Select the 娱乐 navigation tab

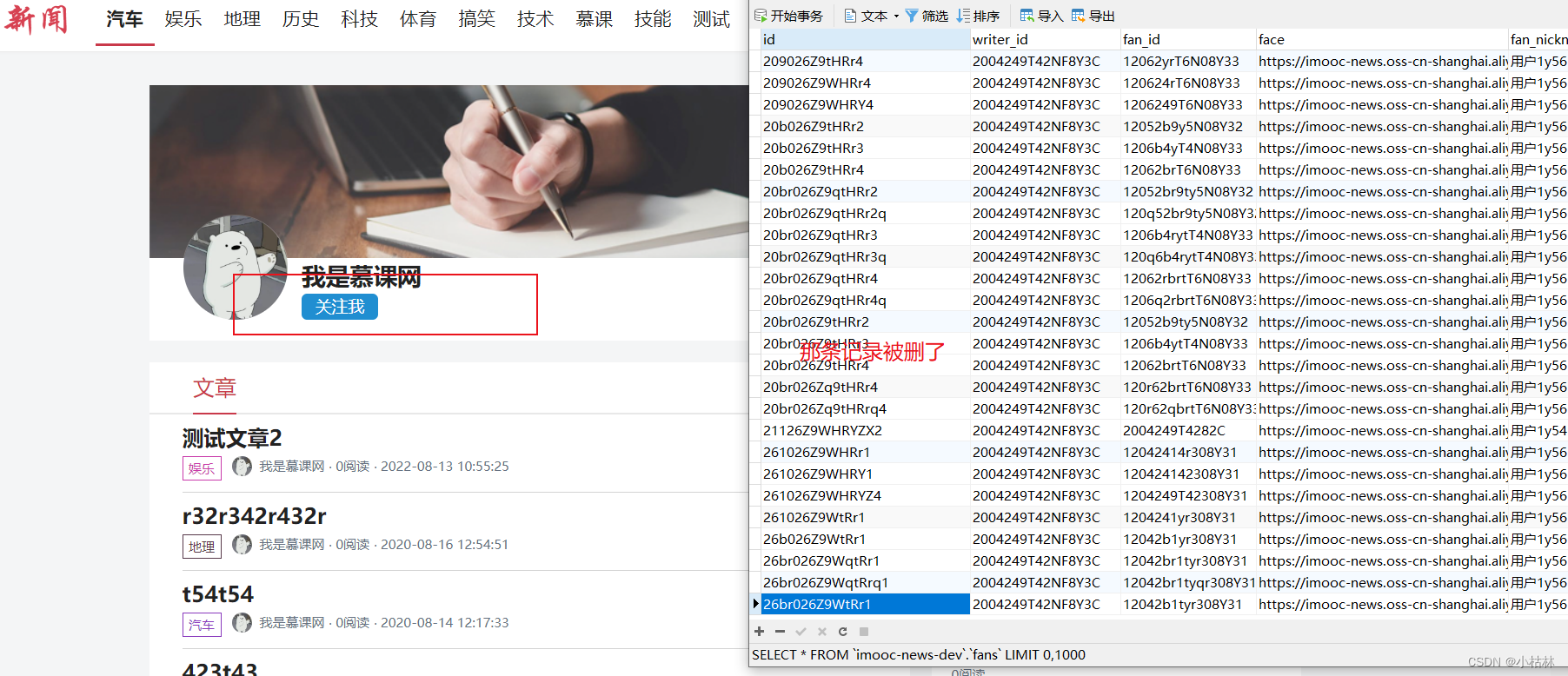[183, 19]
